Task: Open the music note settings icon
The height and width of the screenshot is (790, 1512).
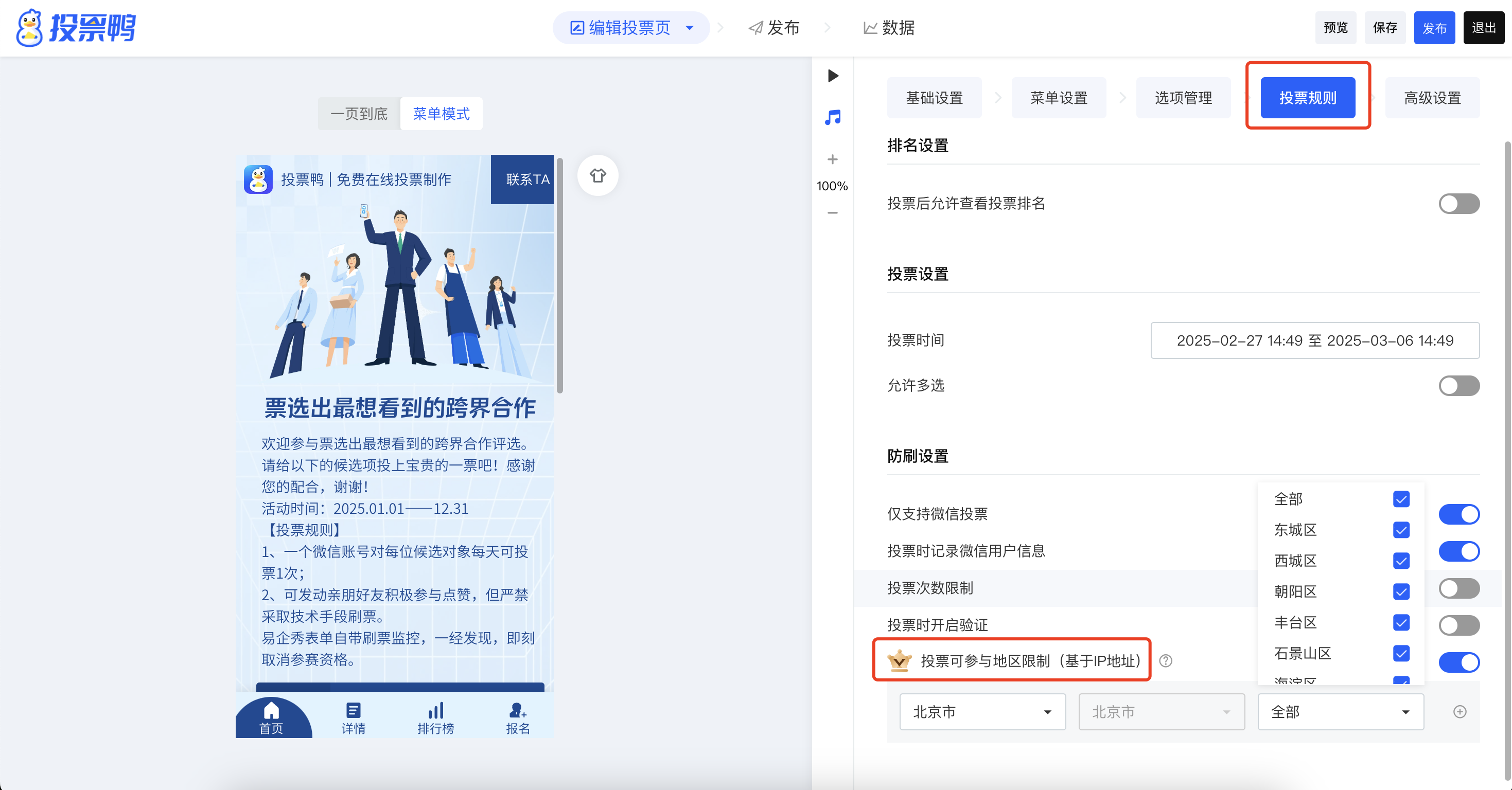Action: point(832,117)
